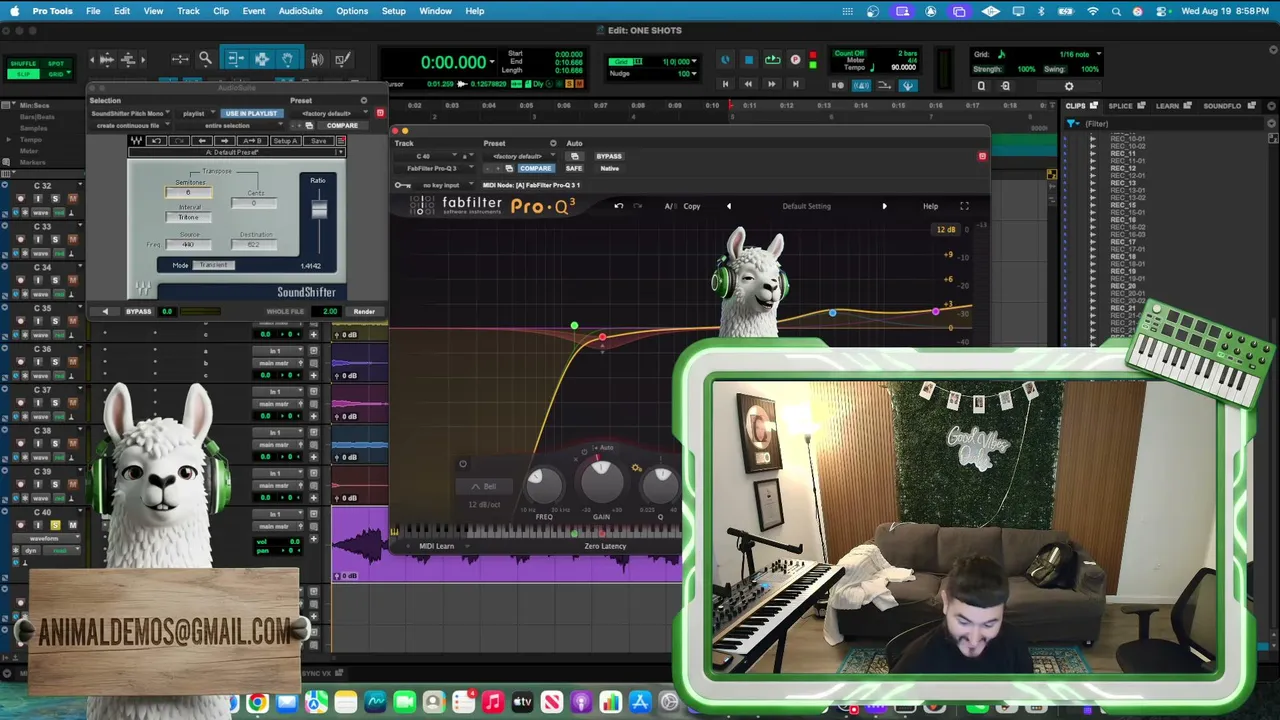Click the Stop transport button
Screen dimensions: 1280x720
click(x=748, y=60)
